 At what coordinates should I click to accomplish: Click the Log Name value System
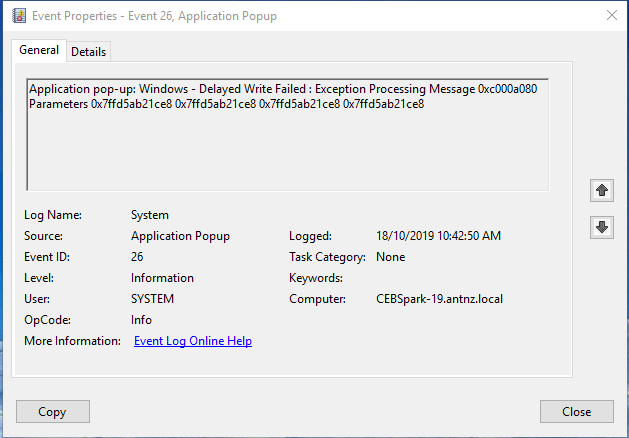tap(150, 215)
